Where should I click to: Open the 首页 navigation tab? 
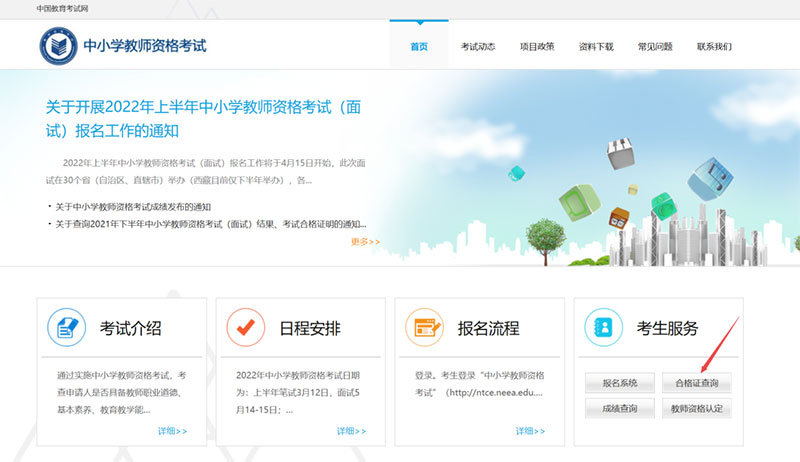click(418, 46)
